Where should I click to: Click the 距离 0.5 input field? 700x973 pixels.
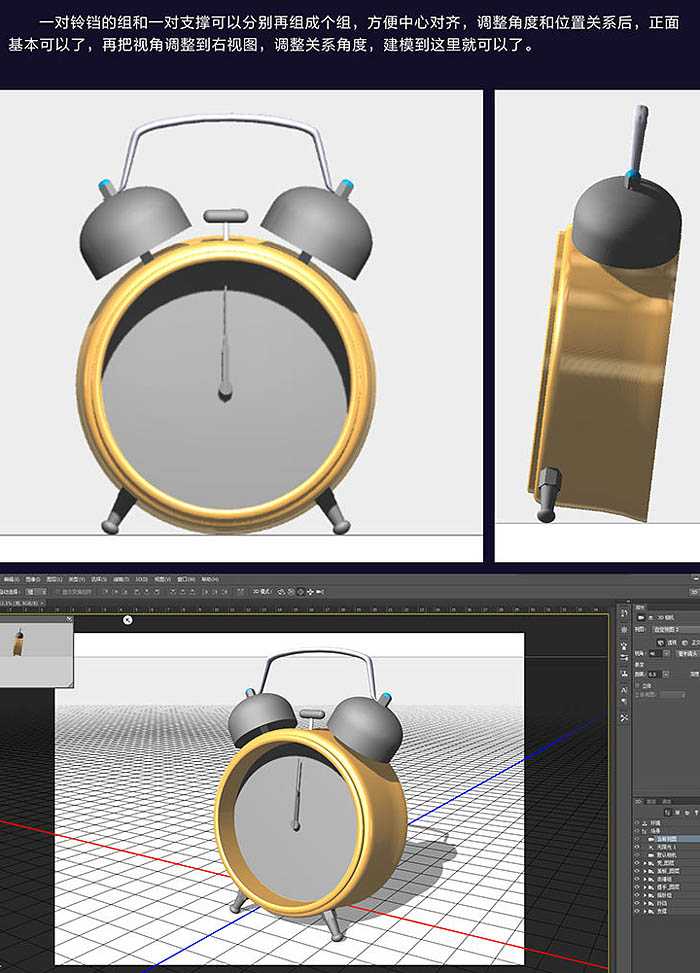pyautogui.click(x=654, y=675)
